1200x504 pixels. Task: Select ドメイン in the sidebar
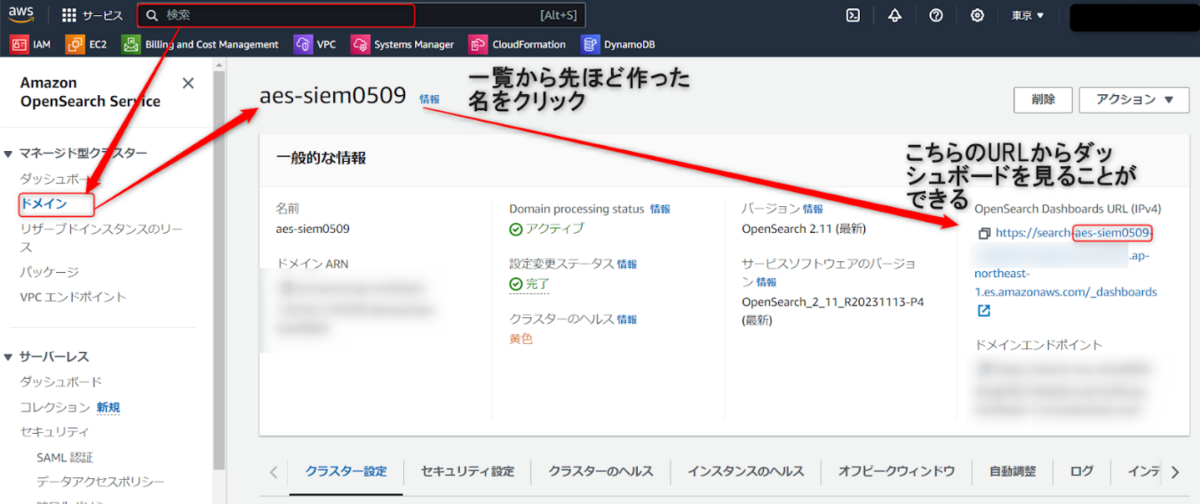44,203
